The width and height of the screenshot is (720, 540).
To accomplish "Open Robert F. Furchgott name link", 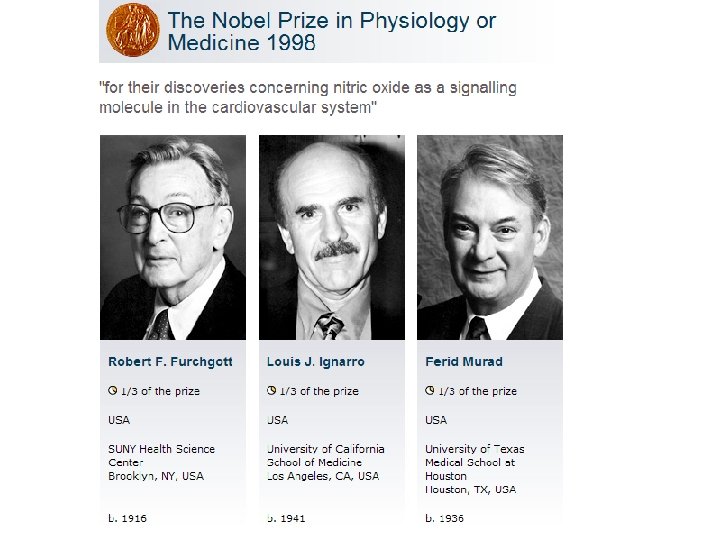I will tap(170, 362).
